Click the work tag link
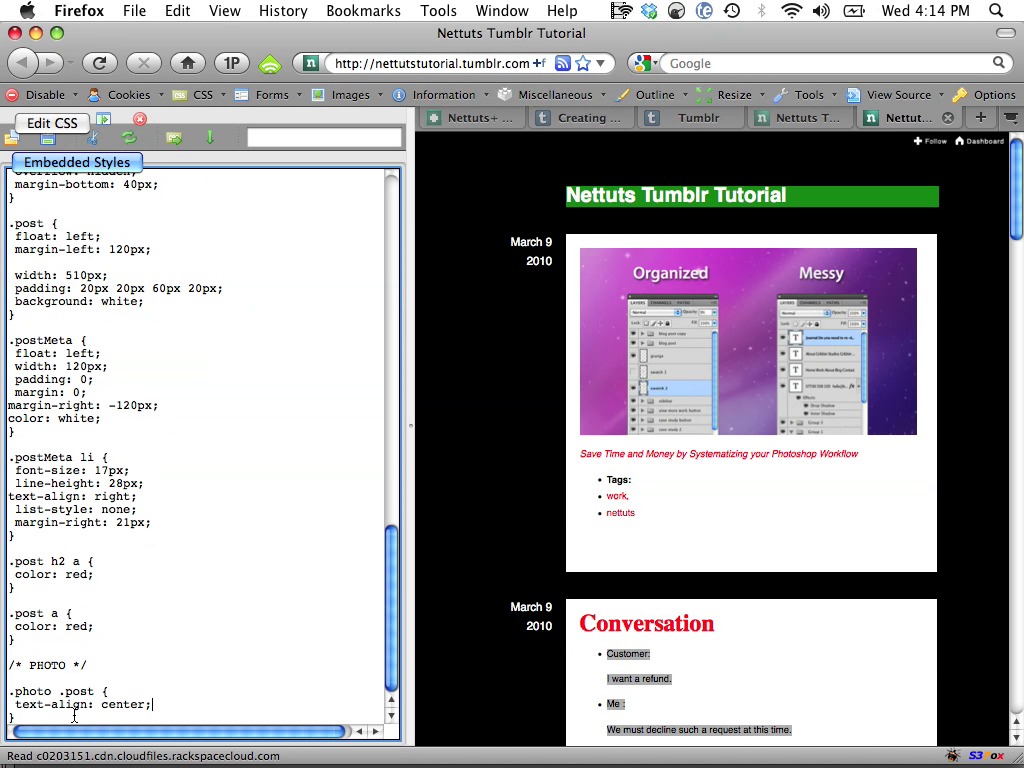 tap(616, 496)
